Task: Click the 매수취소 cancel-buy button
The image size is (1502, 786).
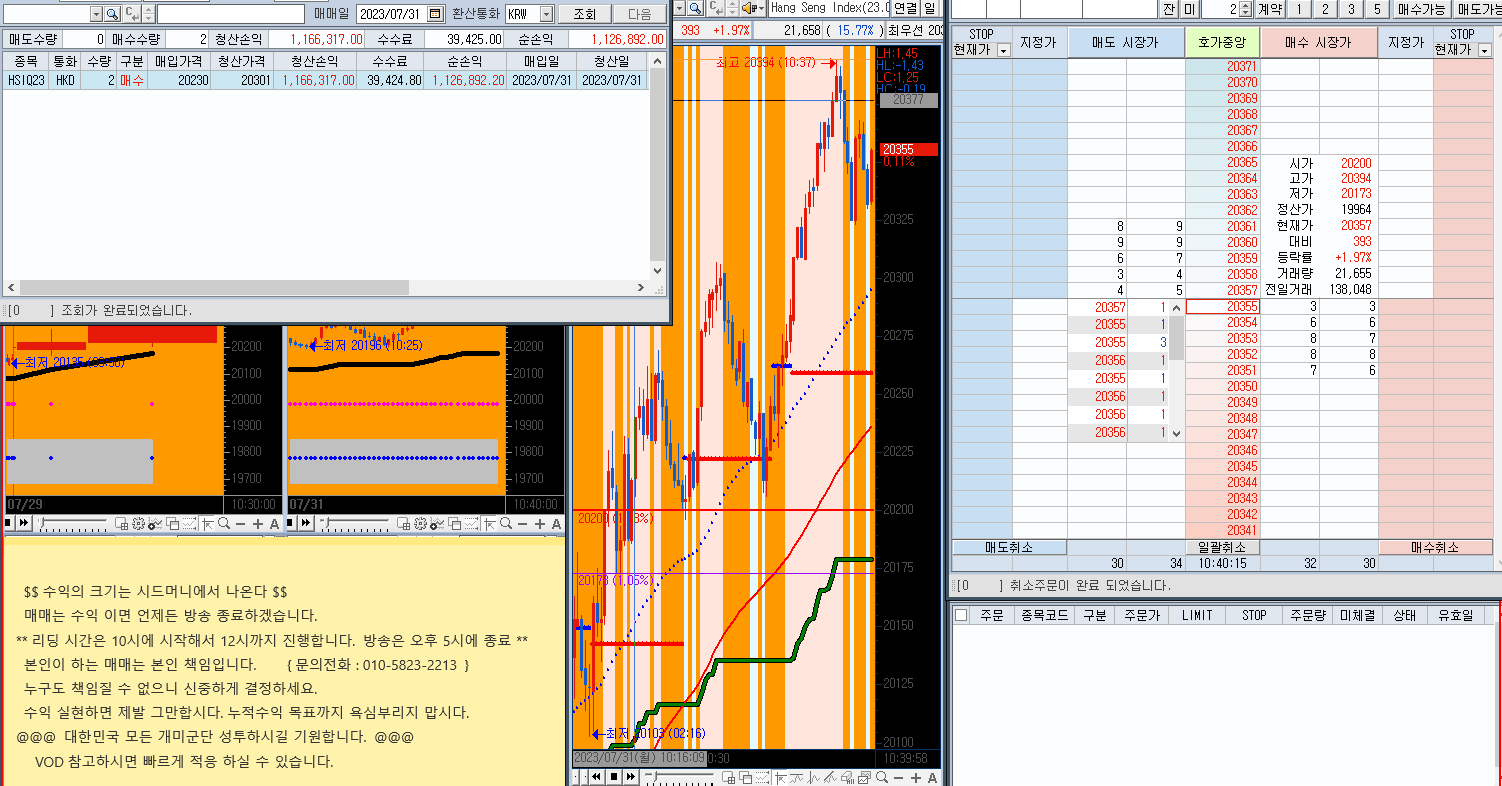Action: coord(1435,547)
